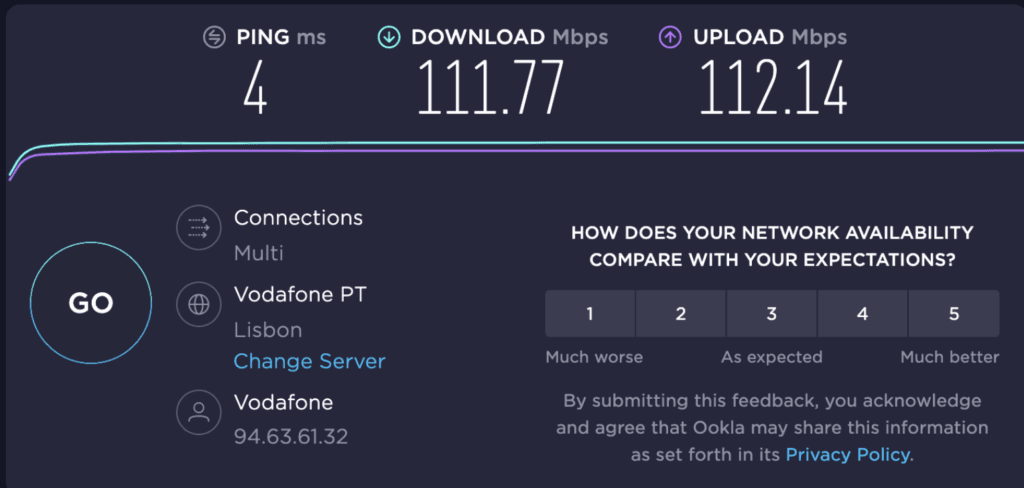Click the upload arrow icon

click(668, 38)
